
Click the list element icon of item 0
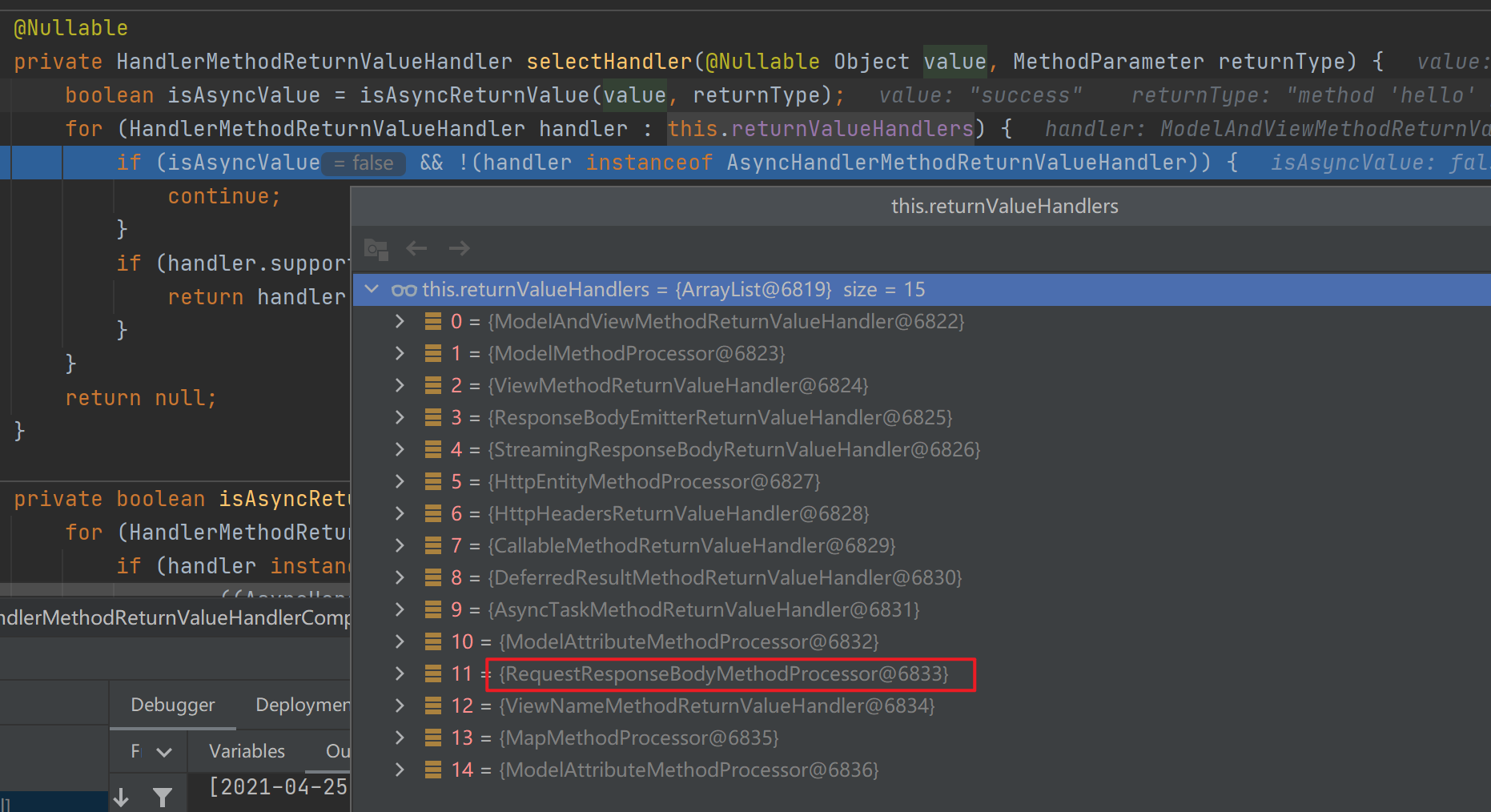click(433, 322)
